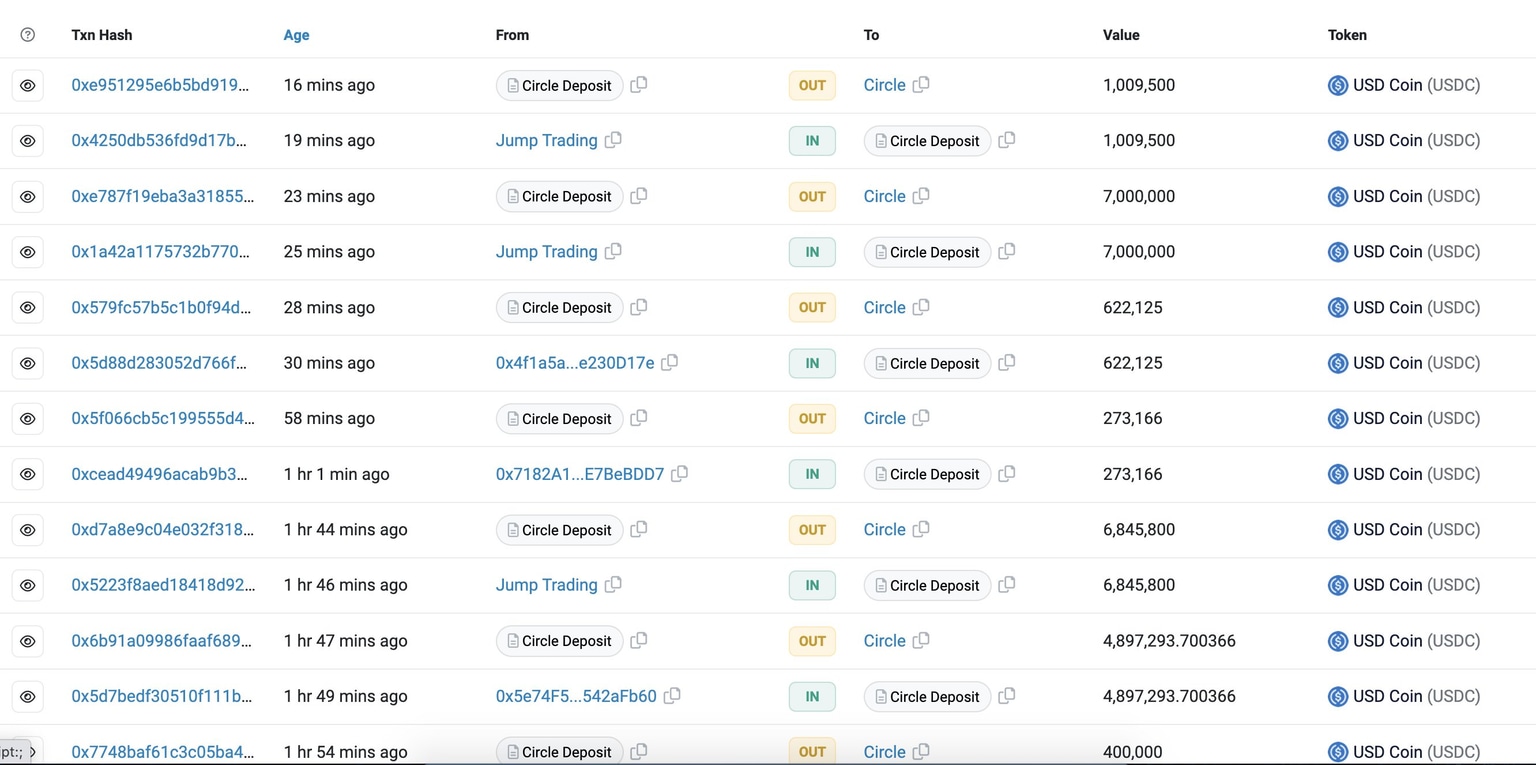Copy From address in the 23 mins ago row
Viewport: 1536px width, 765px height.
(639, 196)
